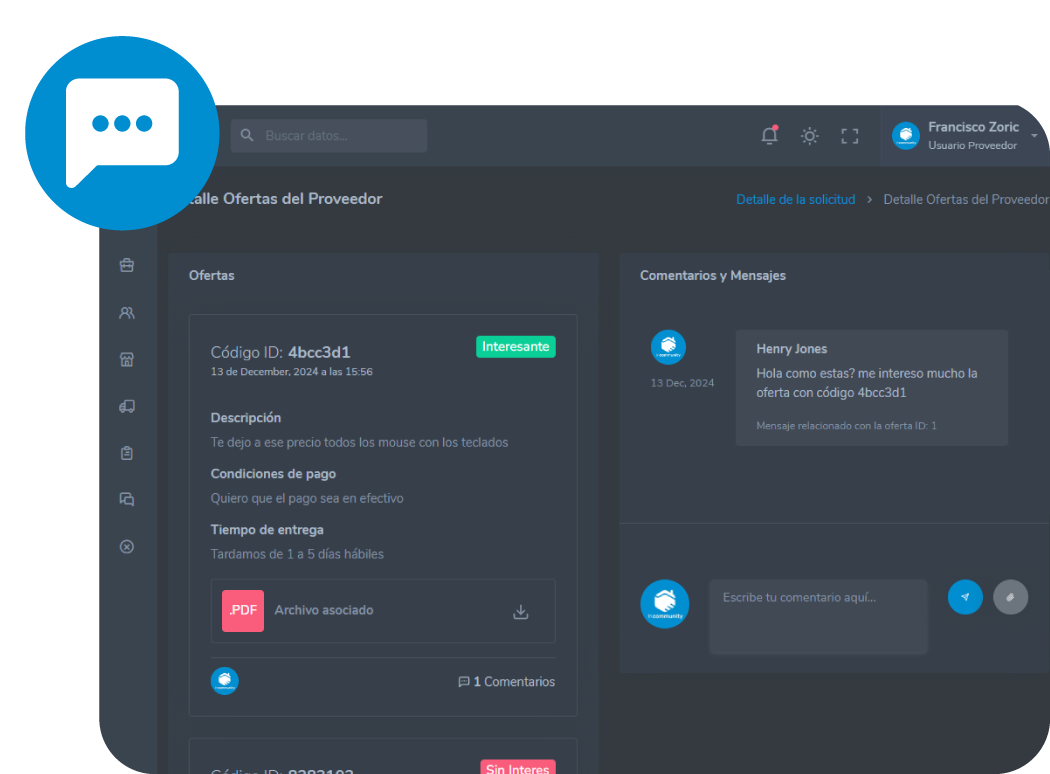
Task: Send the comment with the paper plane button
Action: tap(965, 597)
